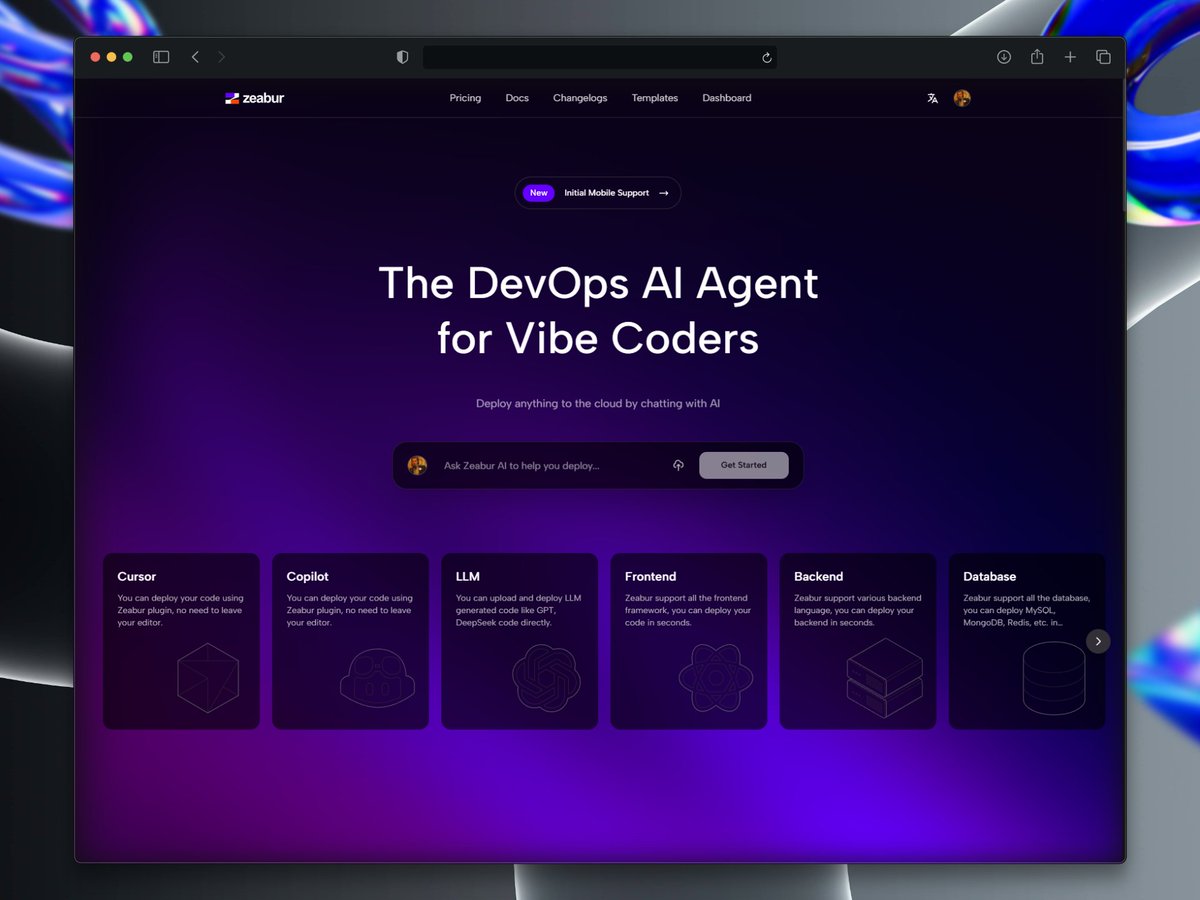Open the Templates page
This screenshot has height=900, width=1200.
coord(655,98)
